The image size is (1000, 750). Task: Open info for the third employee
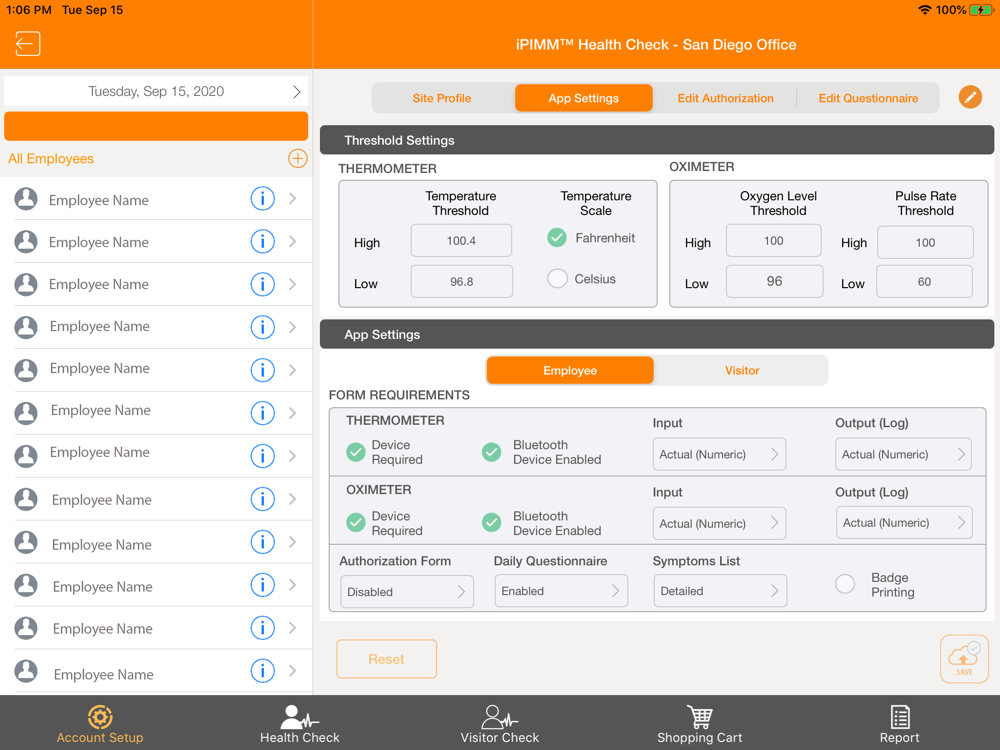[262, 284]
